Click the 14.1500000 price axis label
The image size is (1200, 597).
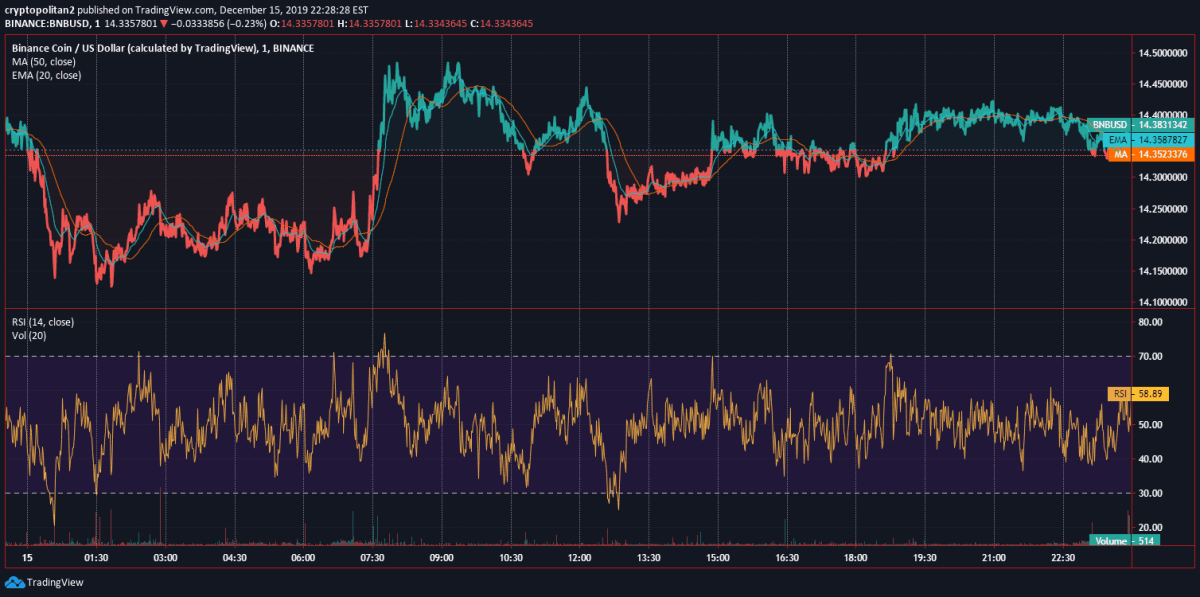pyautogui.click(x=1161, y=271)
